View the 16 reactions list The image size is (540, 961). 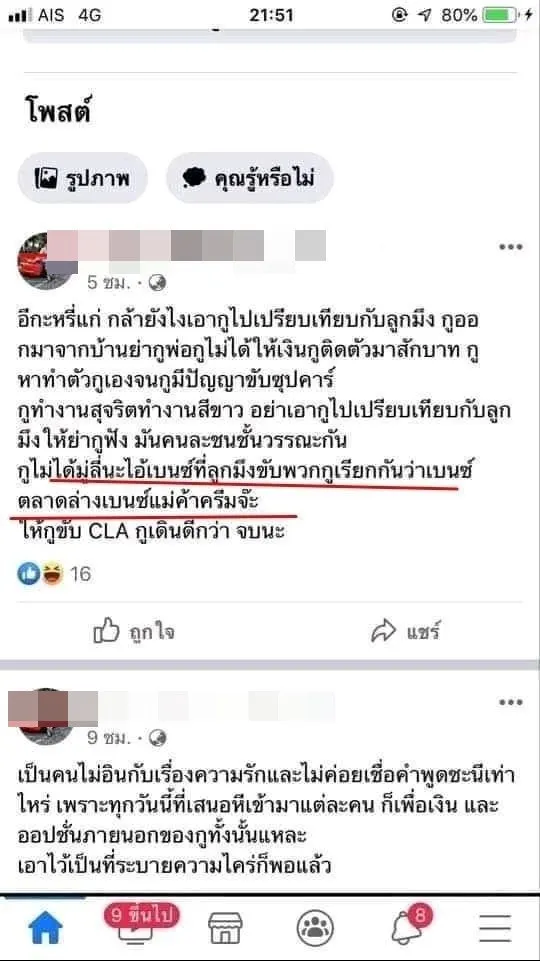coord(54,574)
